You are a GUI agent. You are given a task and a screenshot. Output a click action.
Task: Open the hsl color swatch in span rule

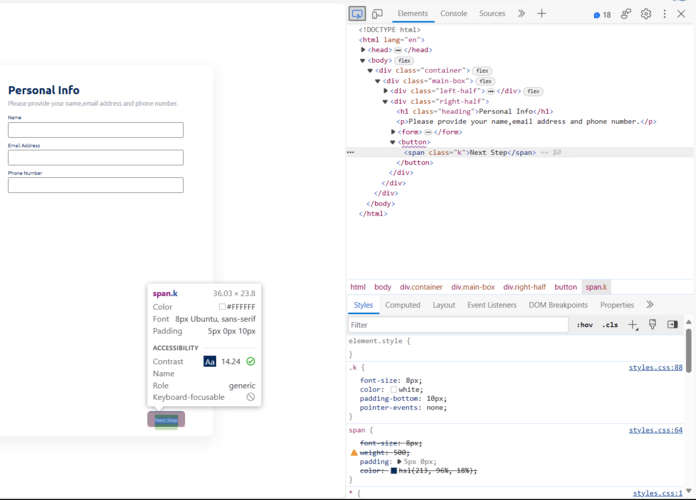coord(394,471)
